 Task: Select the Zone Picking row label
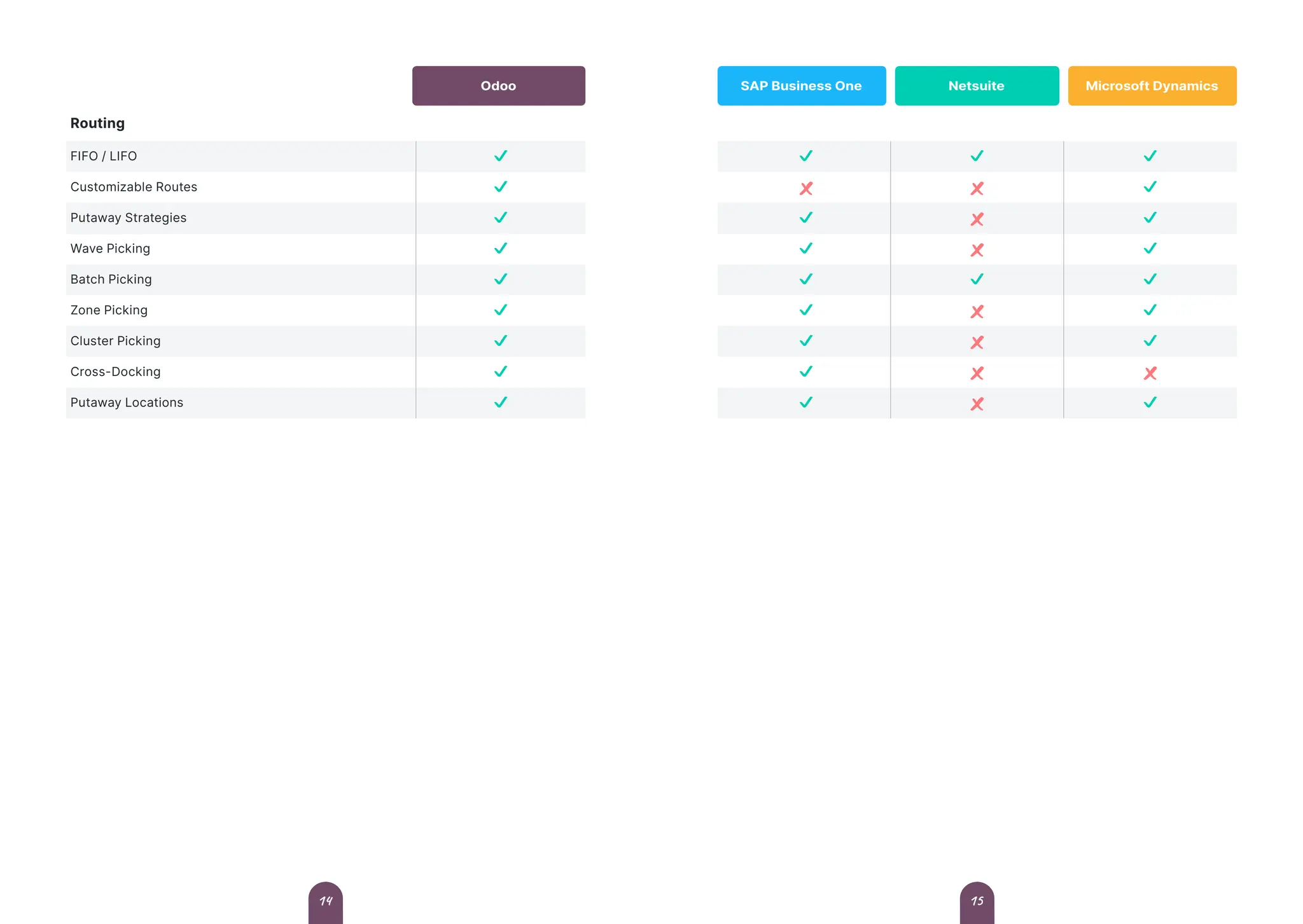pos(109,310)
